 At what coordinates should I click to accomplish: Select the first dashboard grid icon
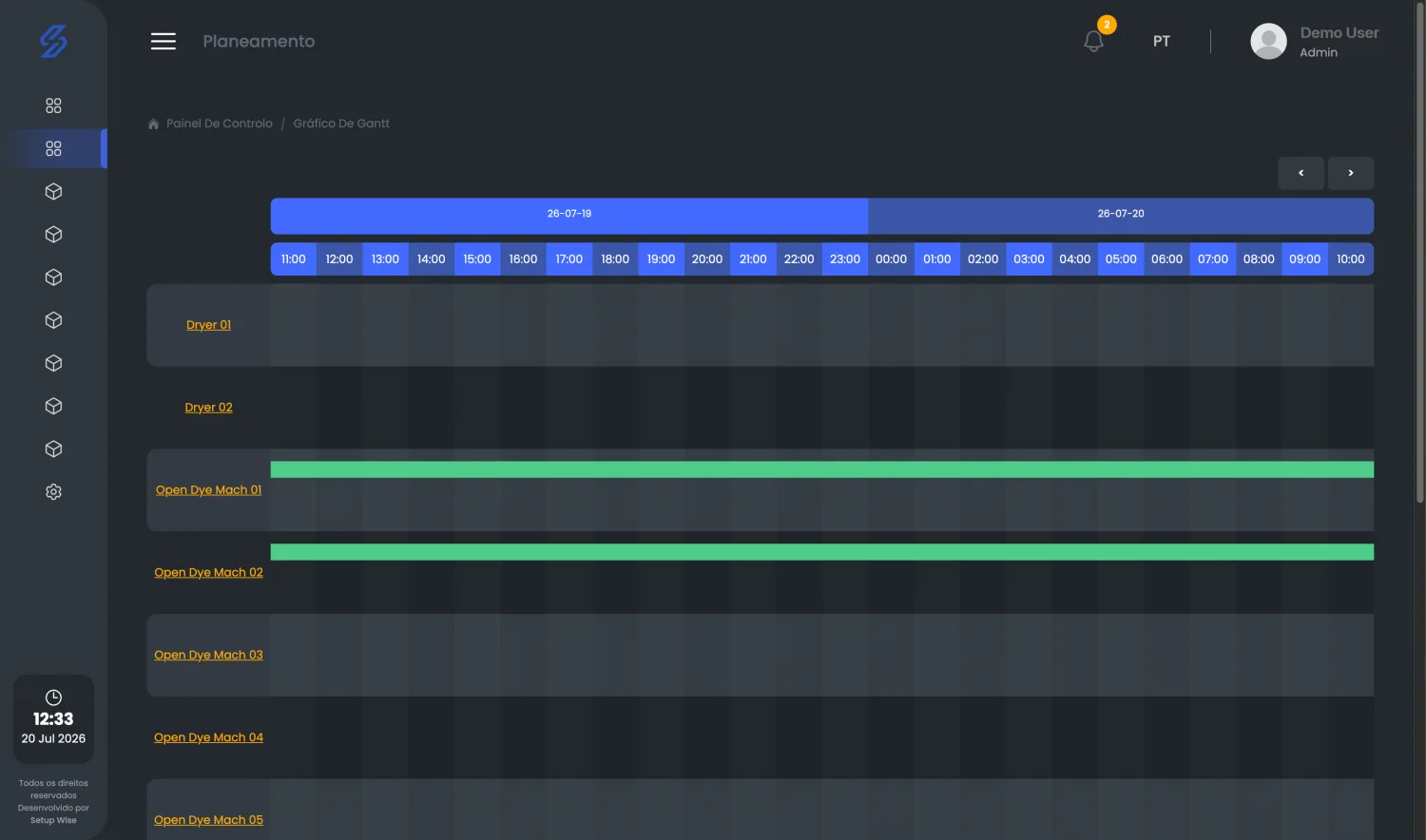[x=53, y=105]
